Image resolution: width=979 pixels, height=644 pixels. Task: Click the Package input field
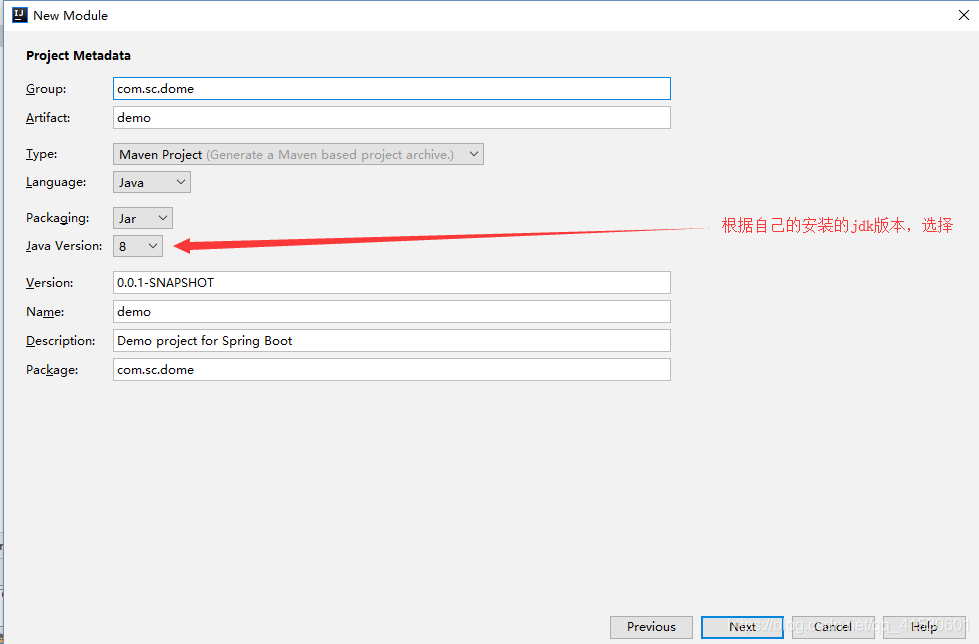pyautogui.click(x=391, y=370)
